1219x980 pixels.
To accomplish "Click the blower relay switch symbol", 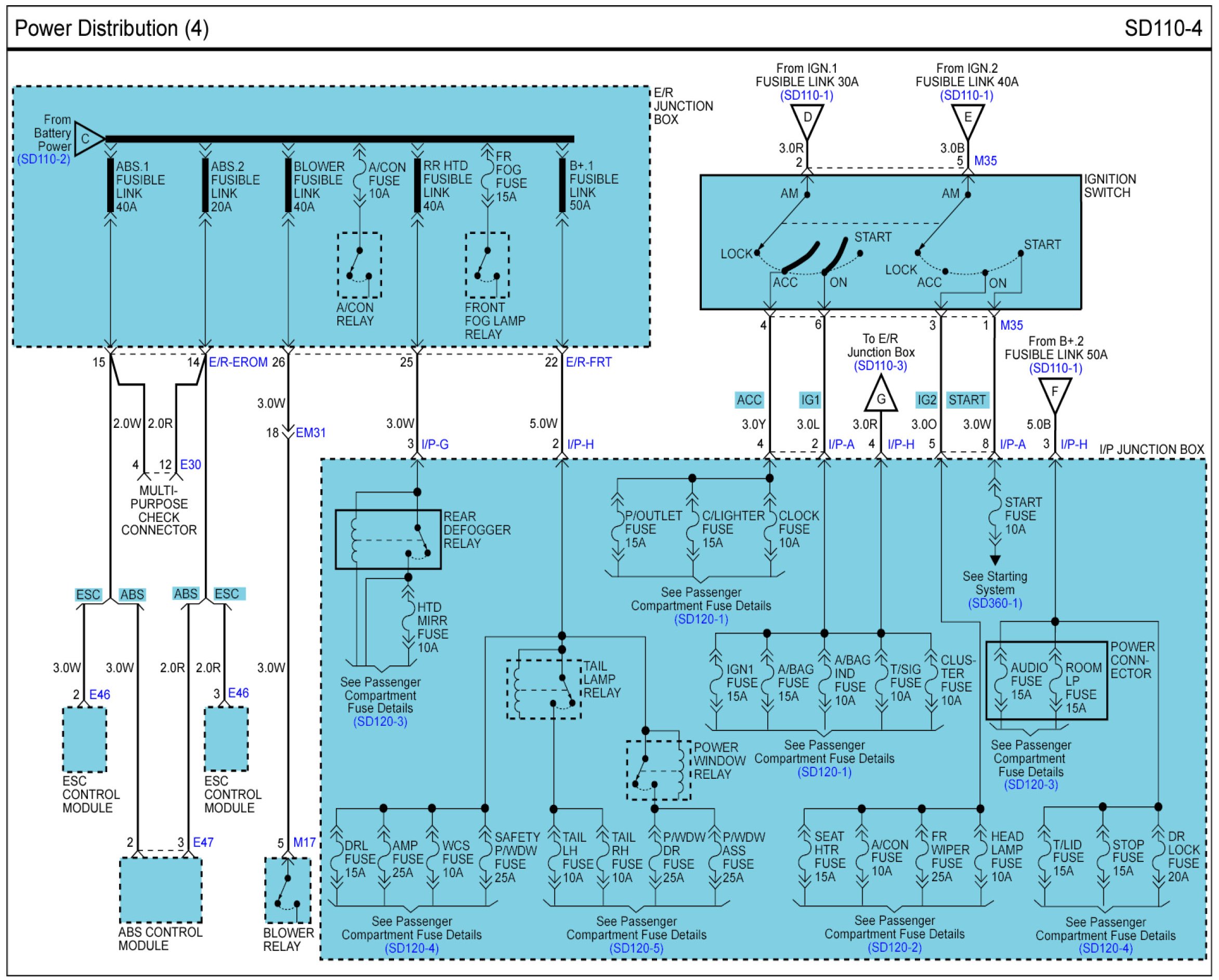I will coord(288,891).
